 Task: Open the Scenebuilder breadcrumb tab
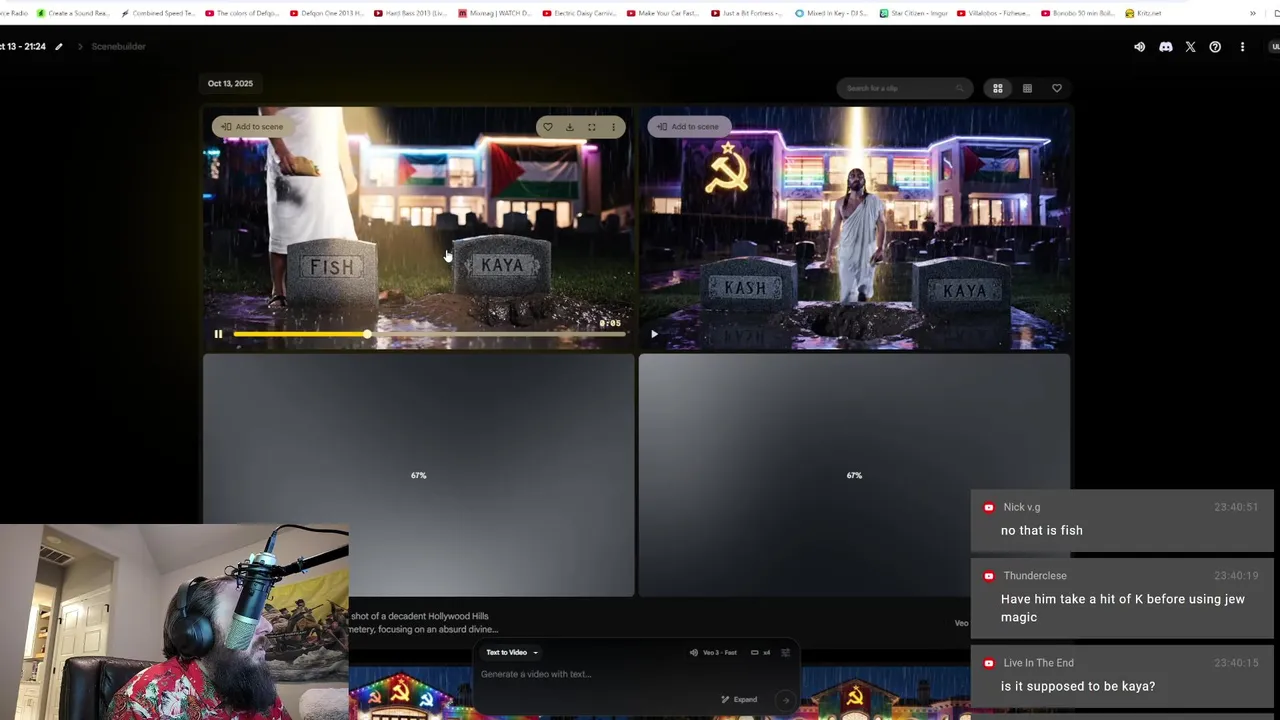click(118, 47)
